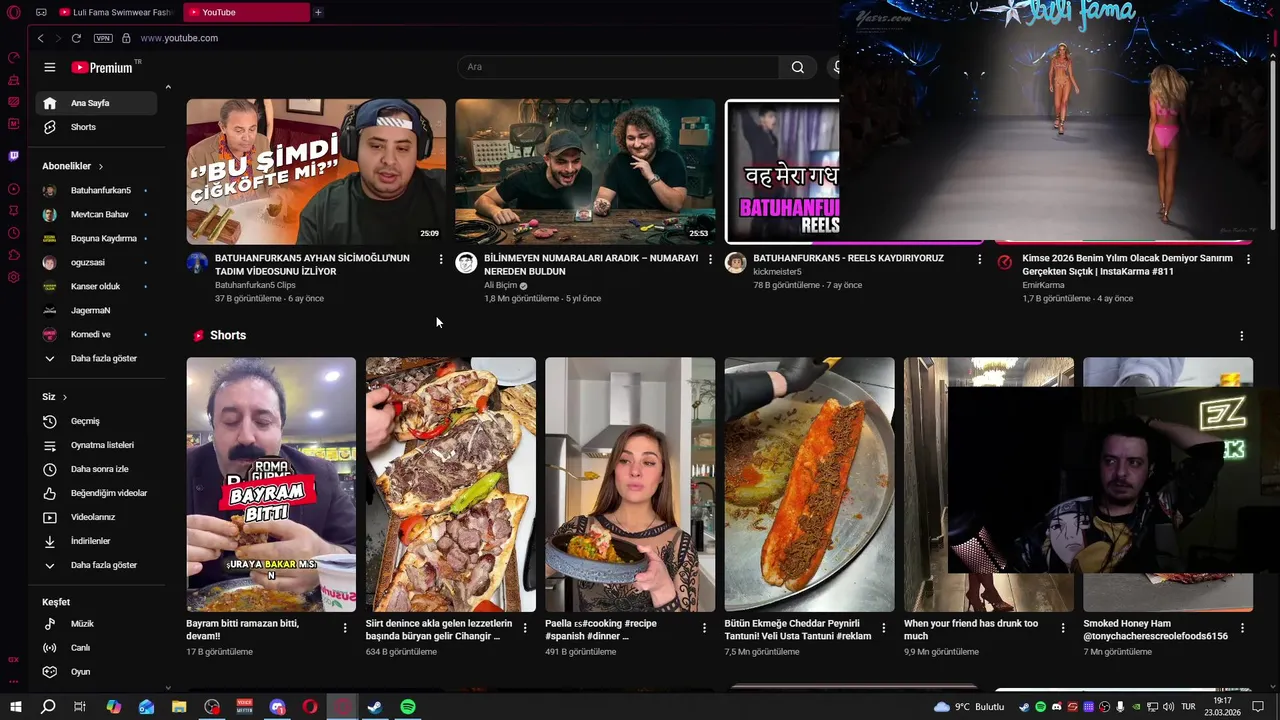Open GX Control speedometer in sidebar
Screen dimensions: 1280x720
click(14, 58)
